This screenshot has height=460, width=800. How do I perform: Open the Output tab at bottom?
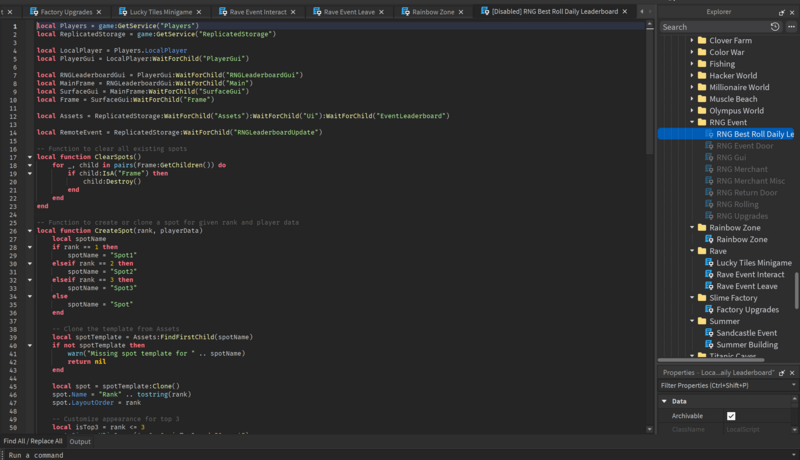[x=79, y=441]
